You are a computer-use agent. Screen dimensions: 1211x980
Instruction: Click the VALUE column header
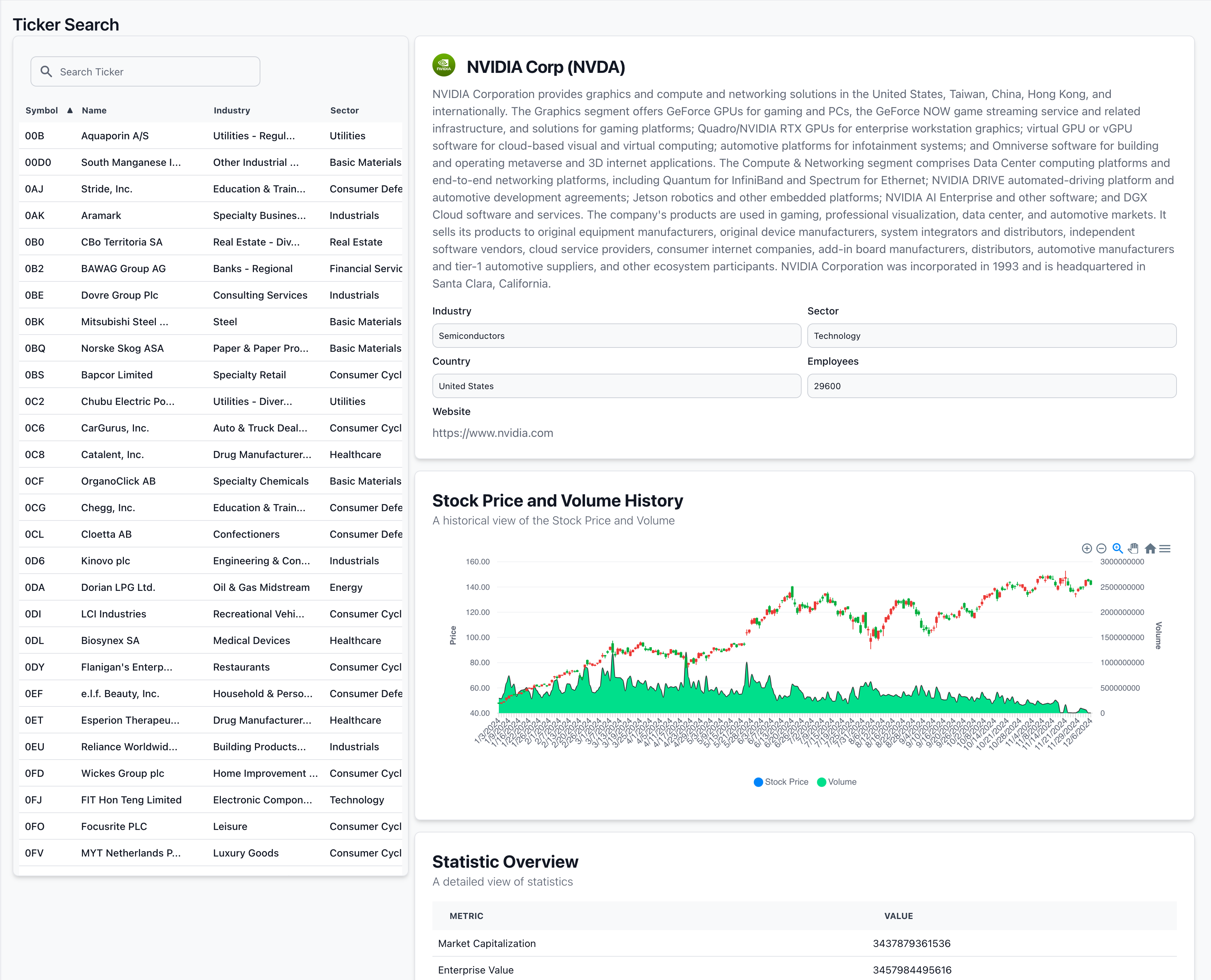898,916
